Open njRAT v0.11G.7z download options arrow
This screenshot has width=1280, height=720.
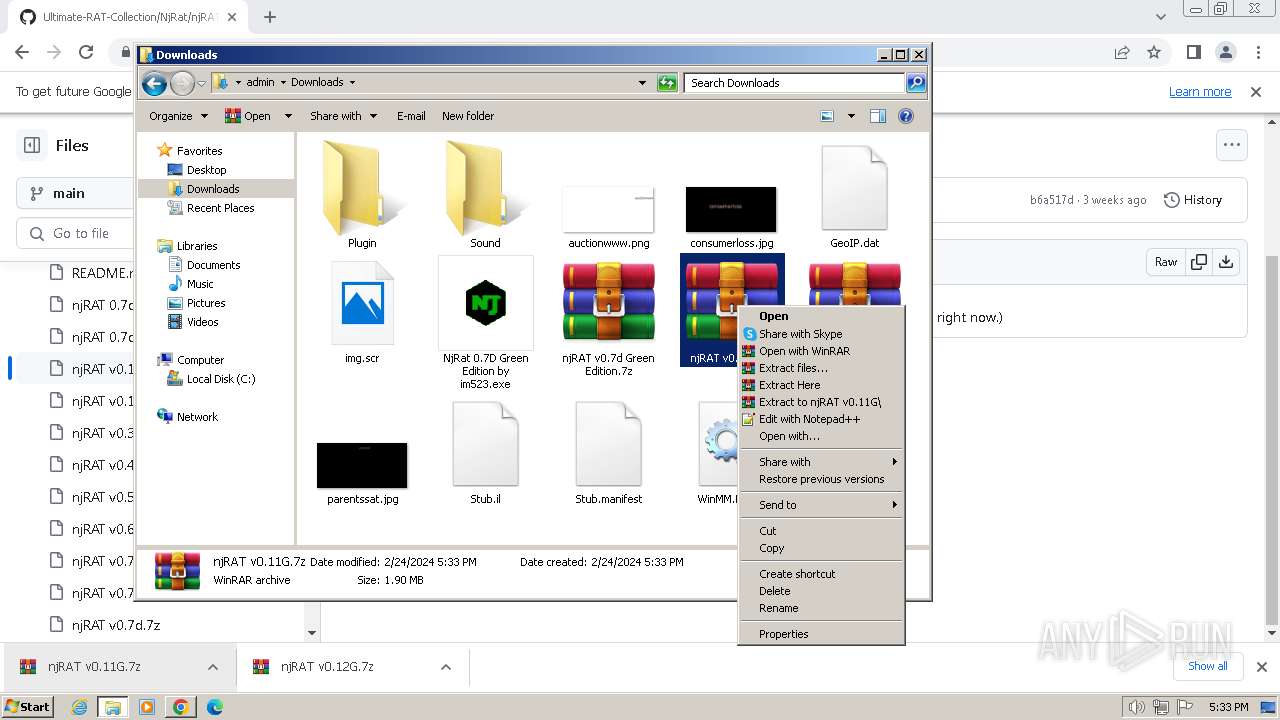coord(212,667)
